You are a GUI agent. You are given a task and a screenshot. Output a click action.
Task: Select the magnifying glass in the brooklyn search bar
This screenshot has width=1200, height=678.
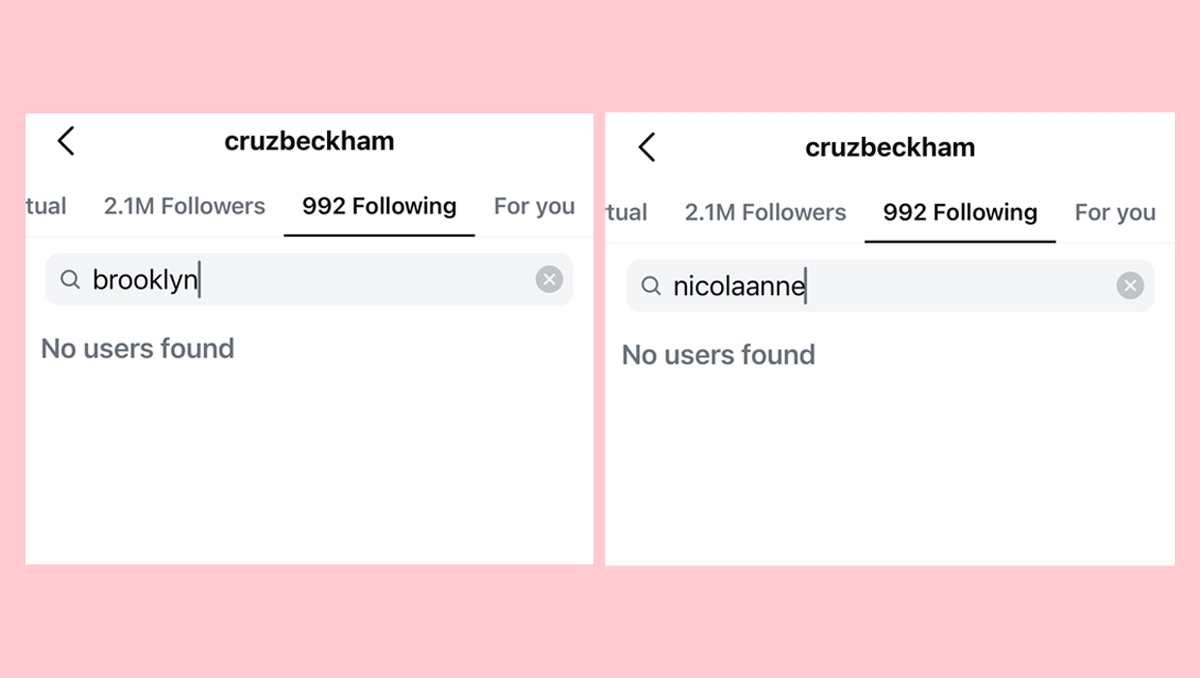click(70, 279)
